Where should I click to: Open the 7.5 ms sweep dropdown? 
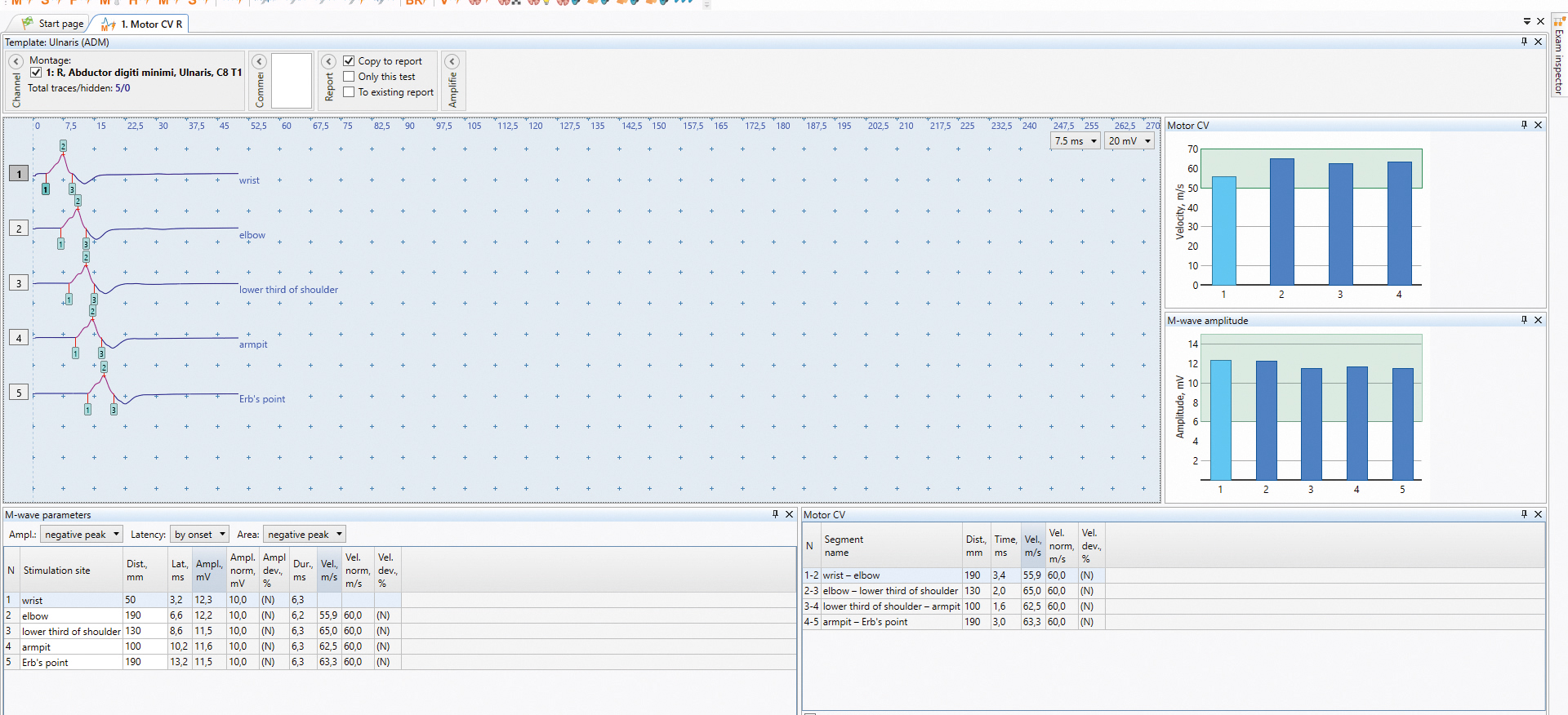click(x=1076, y=141)
